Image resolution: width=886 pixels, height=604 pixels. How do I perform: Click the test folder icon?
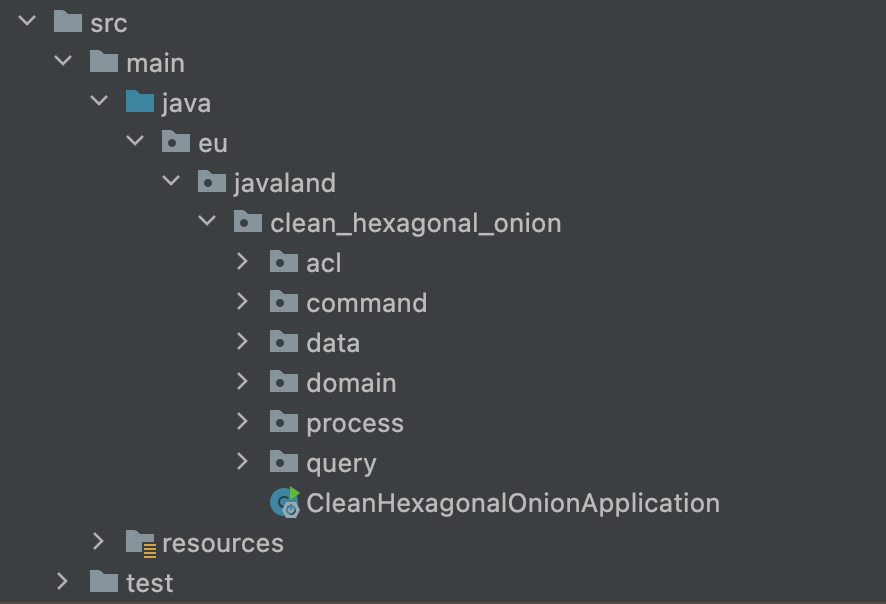pos(104,581)
